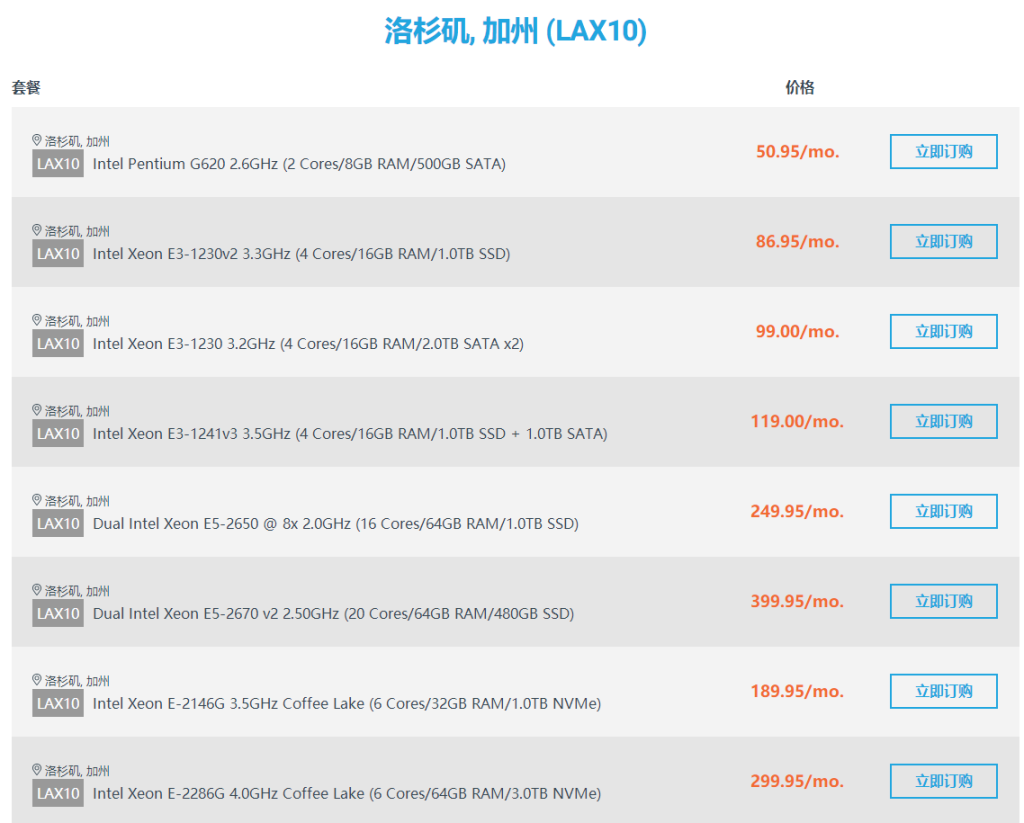Click the 洛杉矶, 加州 (LAX10) page heading

pos(515,31)
